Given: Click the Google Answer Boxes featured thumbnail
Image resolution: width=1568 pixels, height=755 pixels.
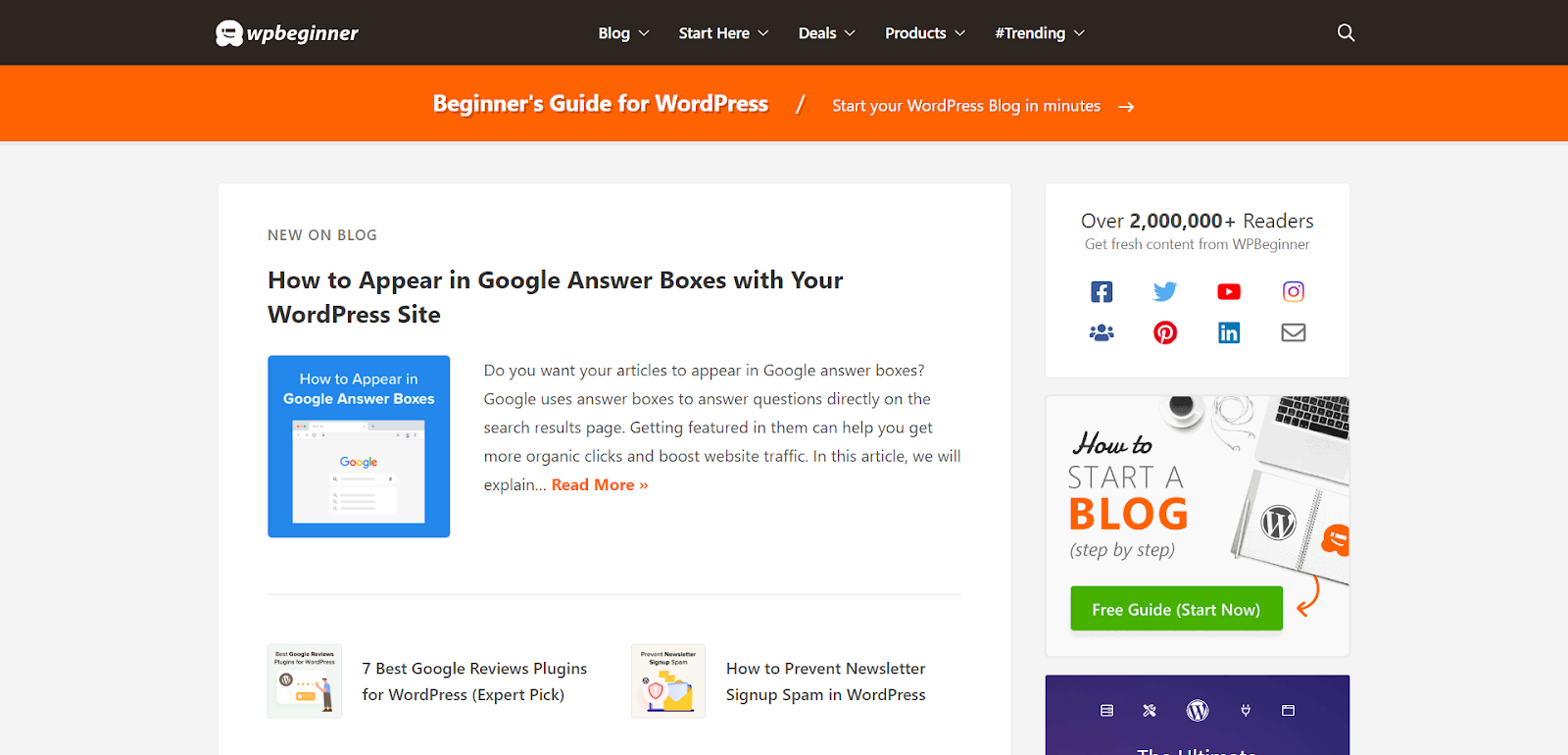Looking at the screenshot, I should (359, 446).
